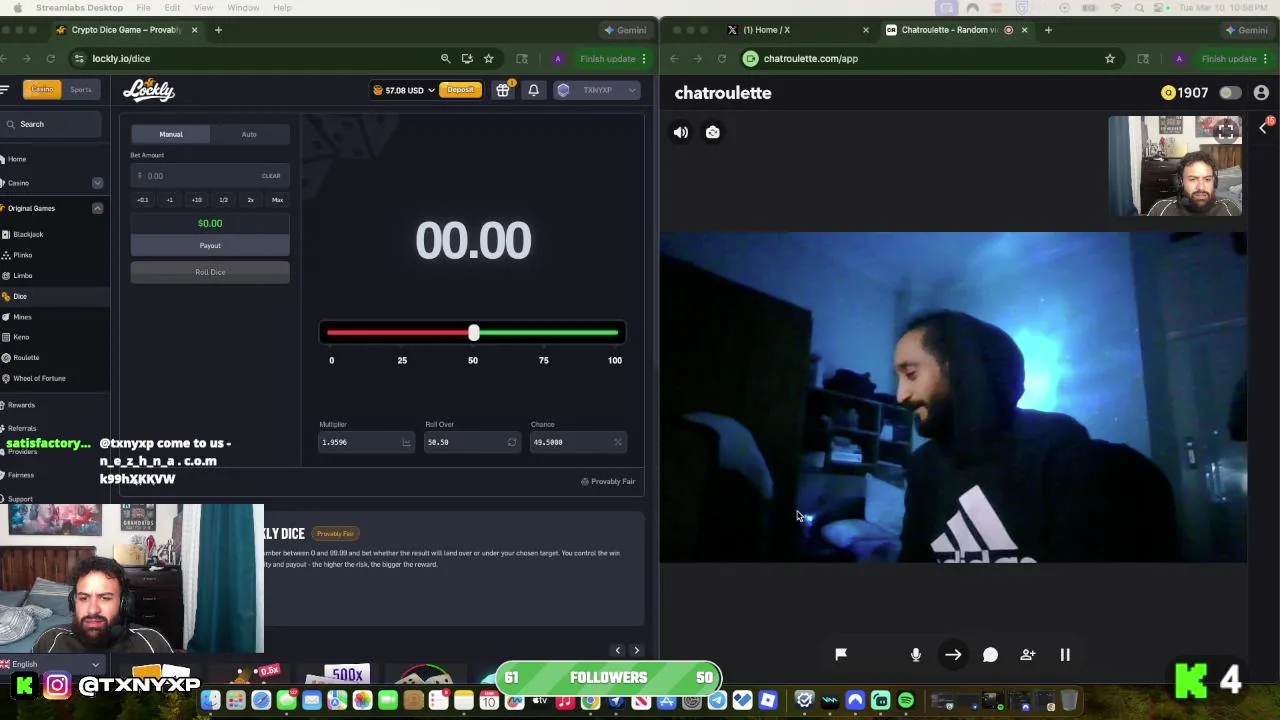Image resolution: width=1280 pixels, height=720 pixels.
Task: Open the notifications bell in Lockly
Action: pos(533,90)
